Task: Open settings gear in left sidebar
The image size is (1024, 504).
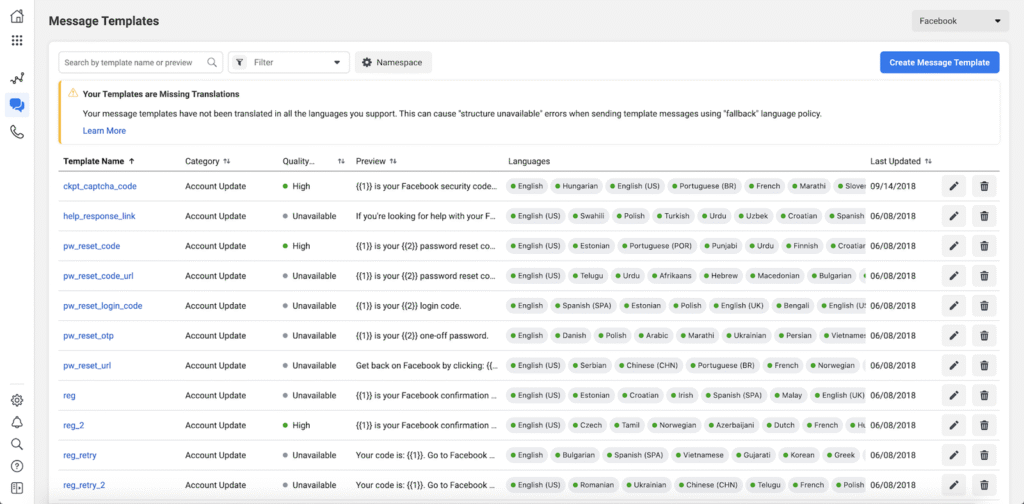Action: point(16,400)
